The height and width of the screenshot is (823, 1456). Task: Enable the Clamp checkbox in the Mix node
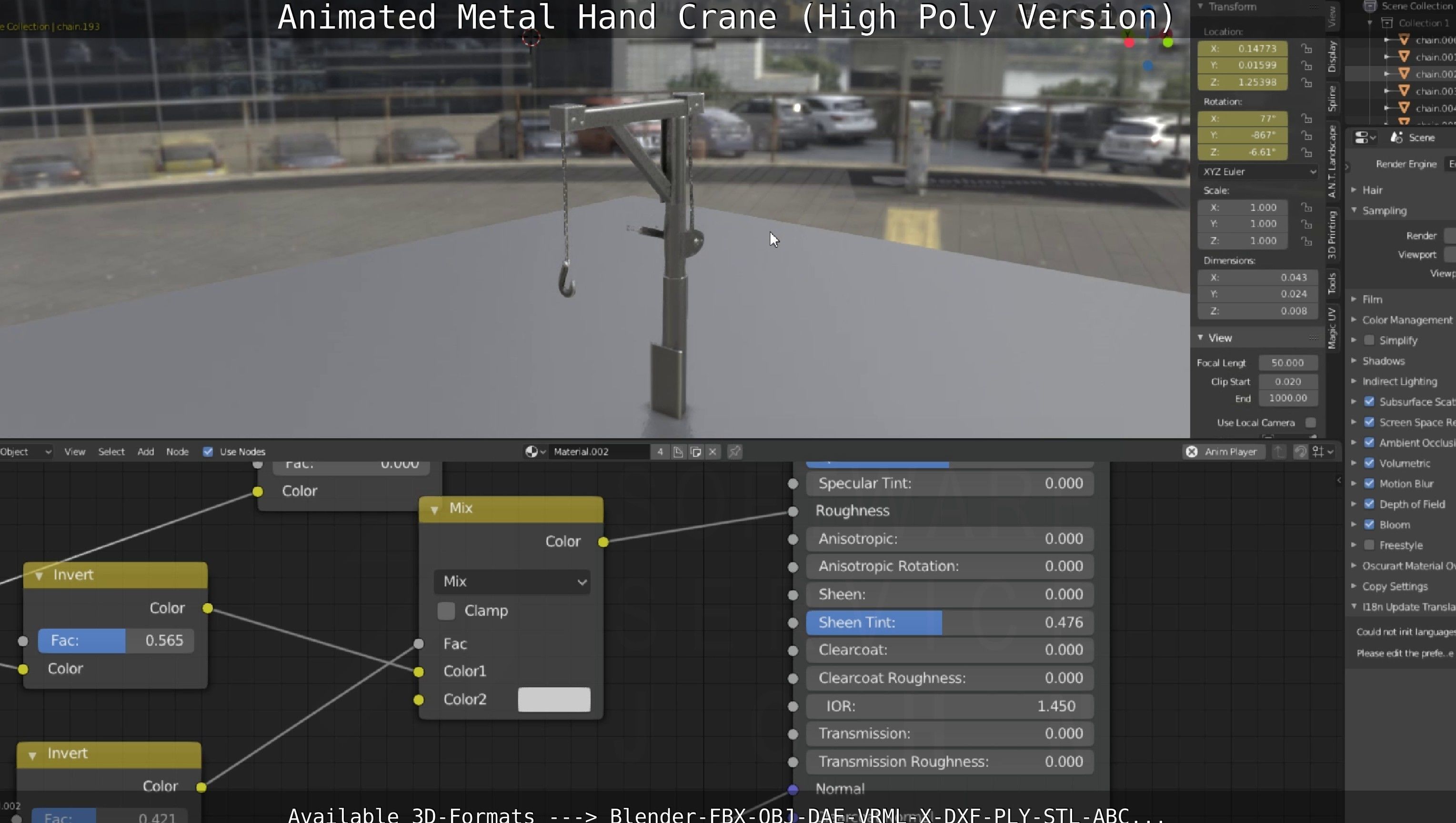click(446, 611)
